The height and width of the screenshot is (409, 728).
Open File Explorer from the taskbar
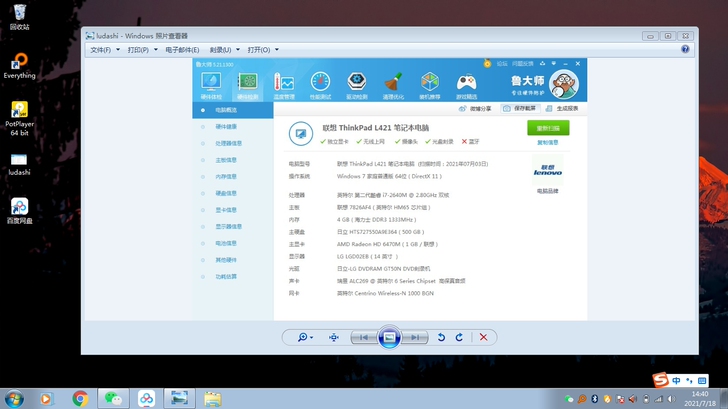pyautogui.click(x=213, y=399)
